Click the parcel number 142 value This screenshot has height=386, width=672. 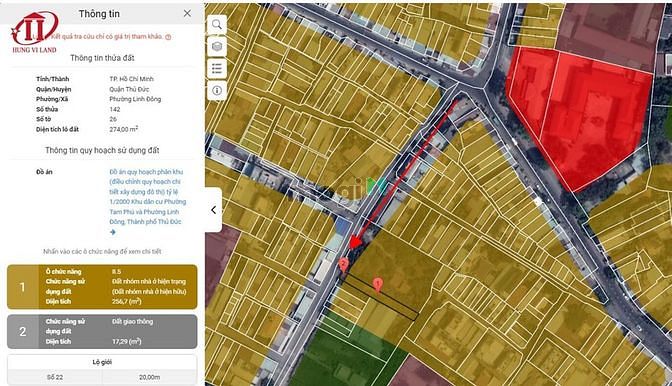tap(114, 109)
